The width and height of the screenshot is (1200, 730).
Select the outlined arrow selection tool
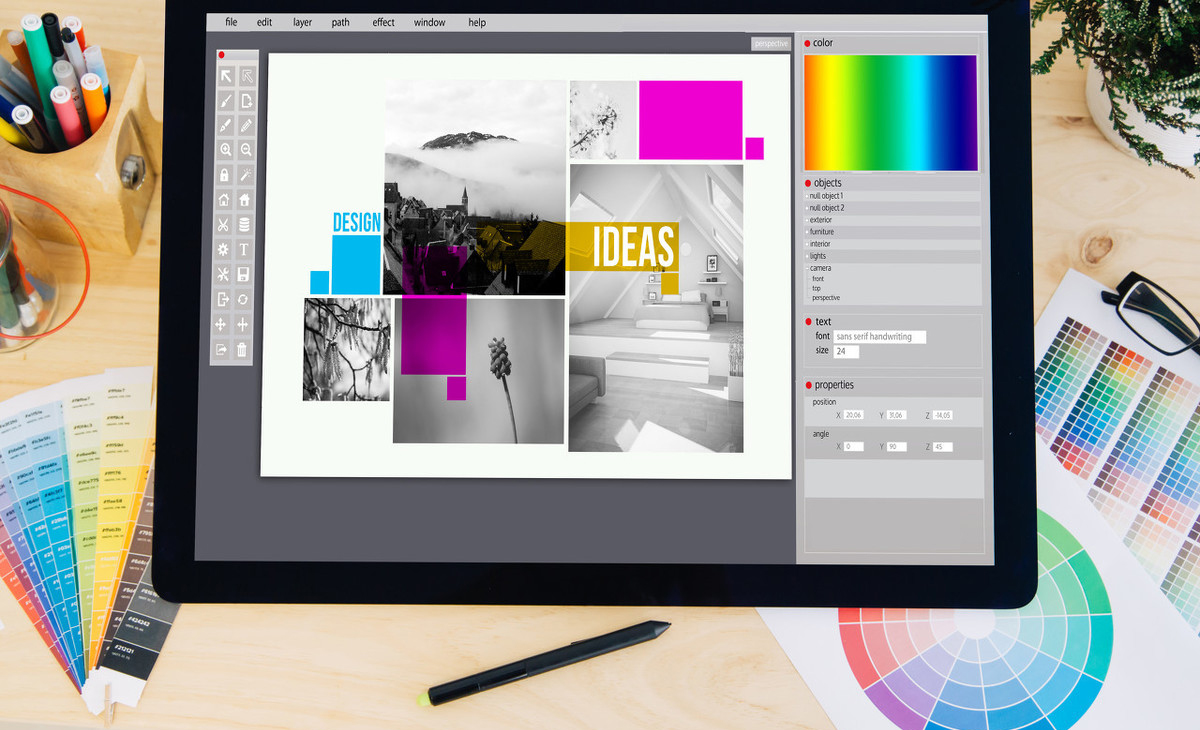coord(246,76)
